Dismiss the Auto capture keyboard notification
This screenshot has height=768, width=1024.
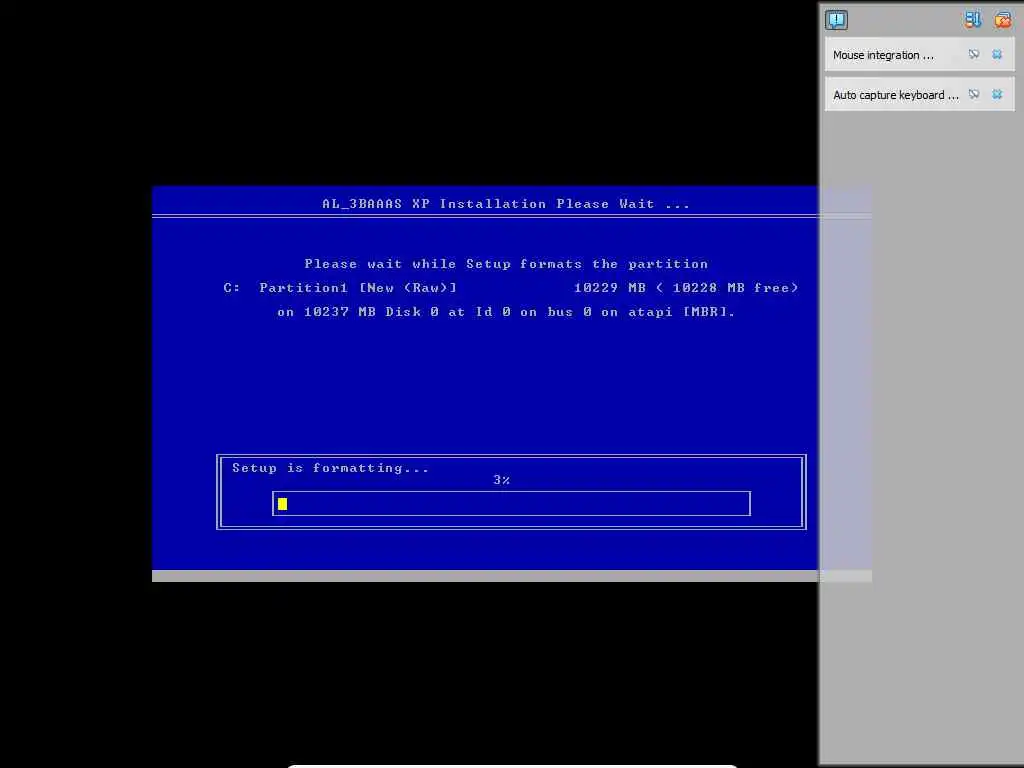tap(997, 95)
